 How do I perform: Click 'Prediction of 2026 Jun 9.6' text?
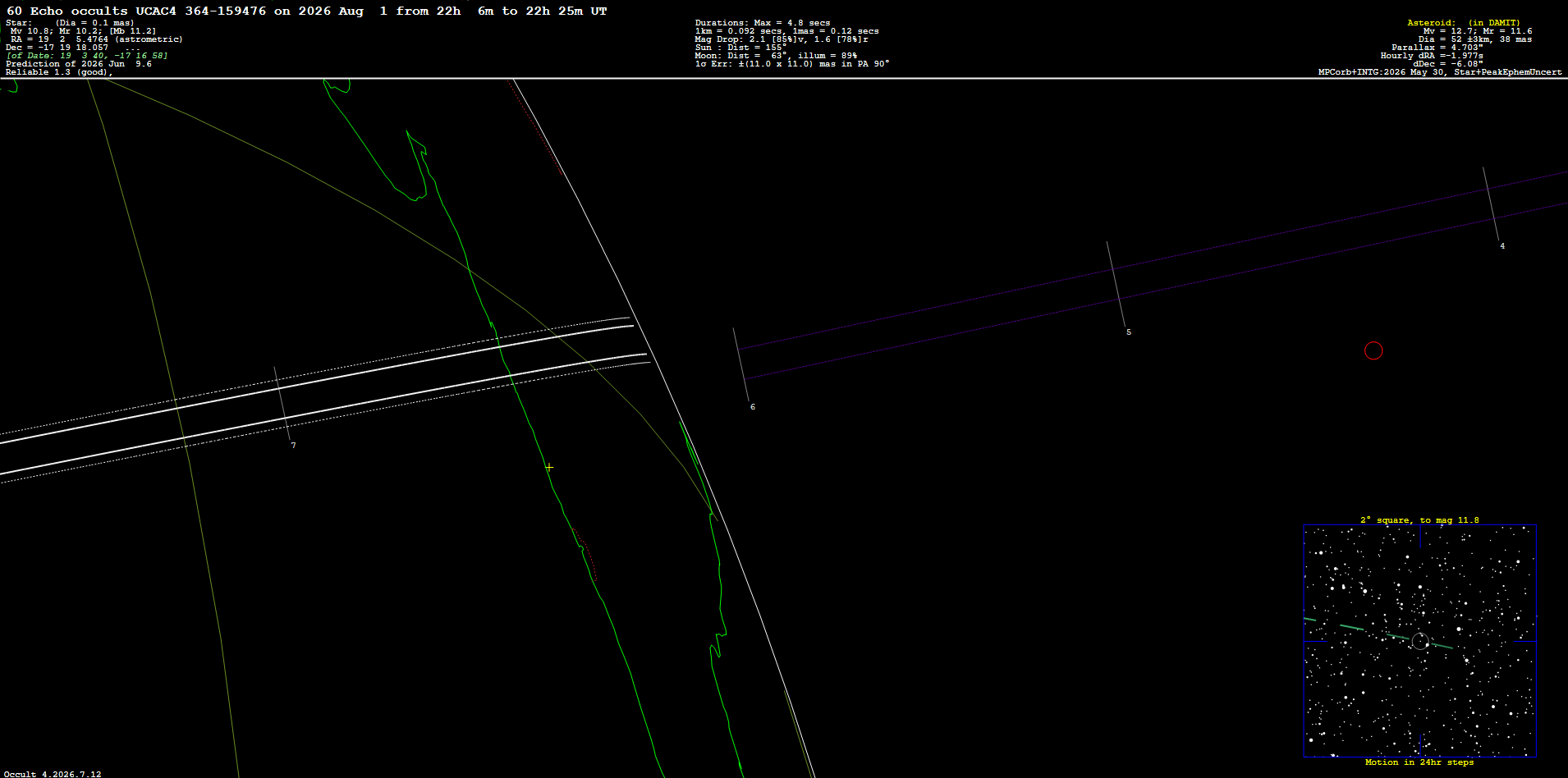click(79, 64)
